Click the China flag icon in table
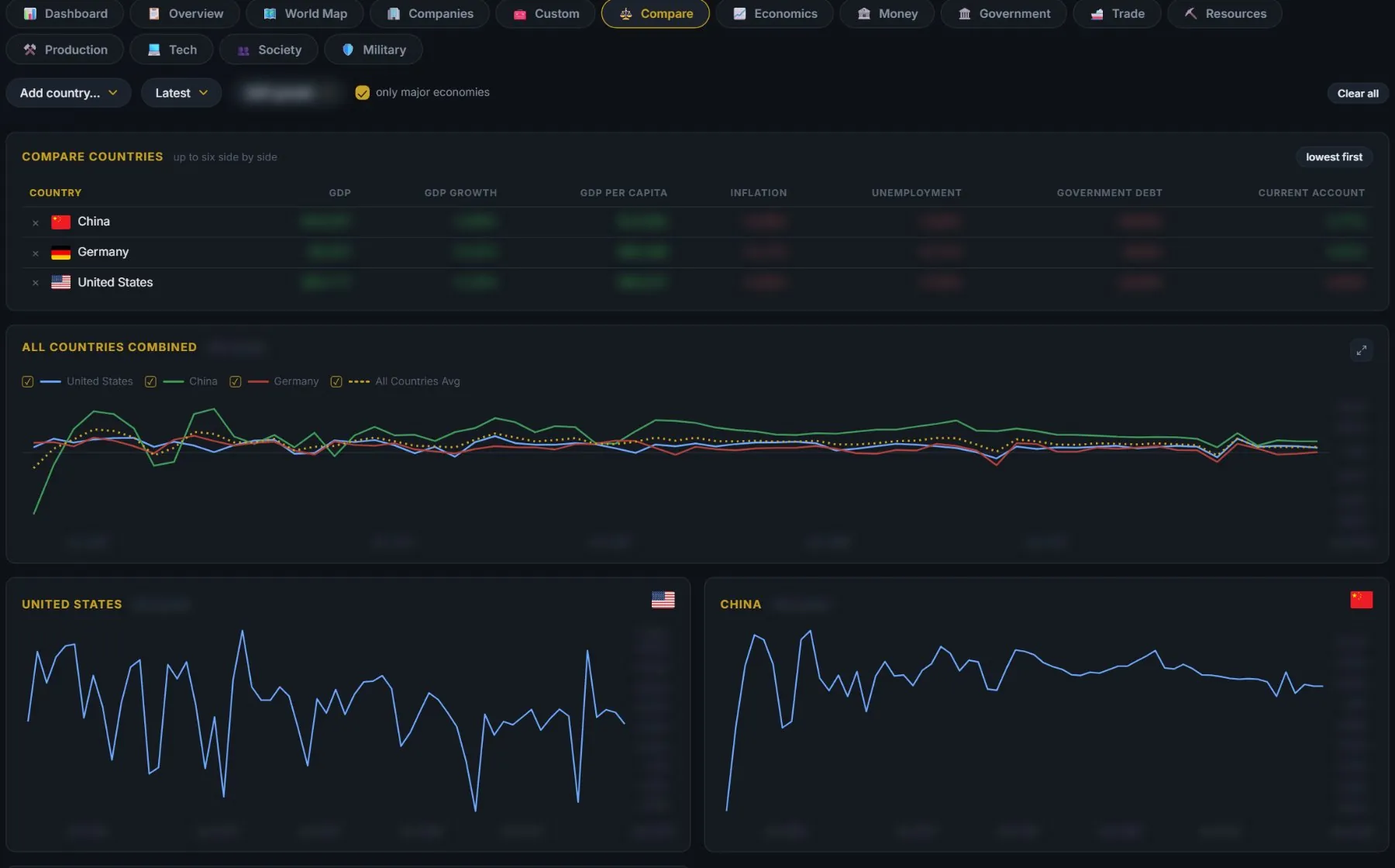The height and width of the screenshot is (868, 1395). coord(61,222)
